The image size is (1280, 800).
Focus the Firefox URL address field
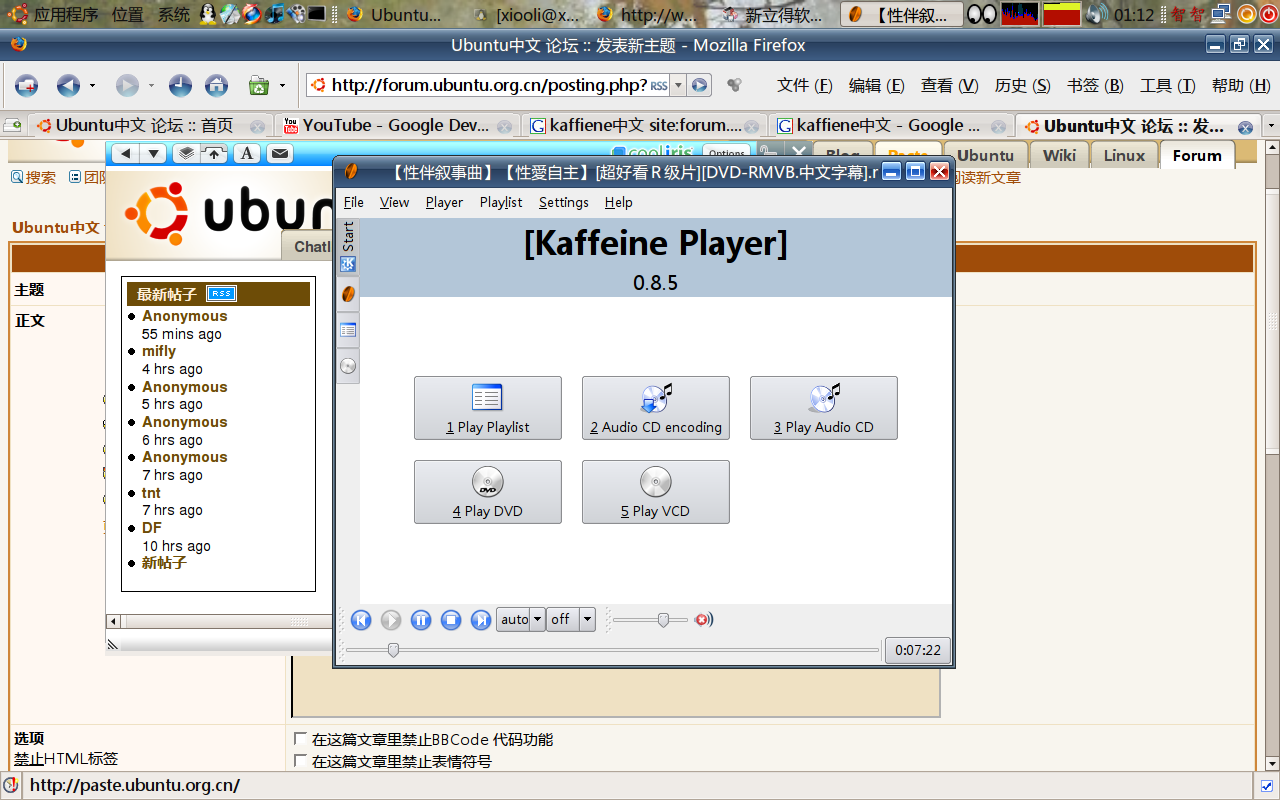(487, 86)
